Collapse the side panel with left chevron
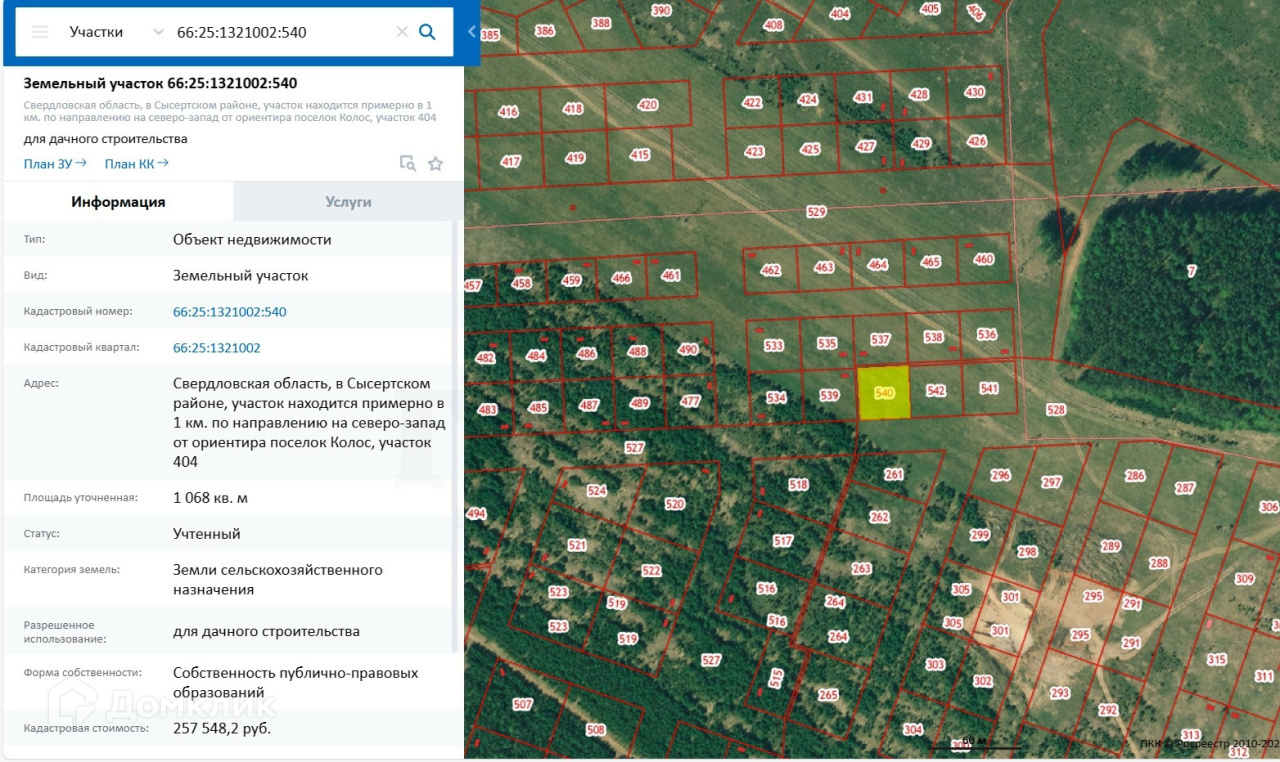Image resolution: width=1280 pixels, height=762 pixels. pos(472,32)
